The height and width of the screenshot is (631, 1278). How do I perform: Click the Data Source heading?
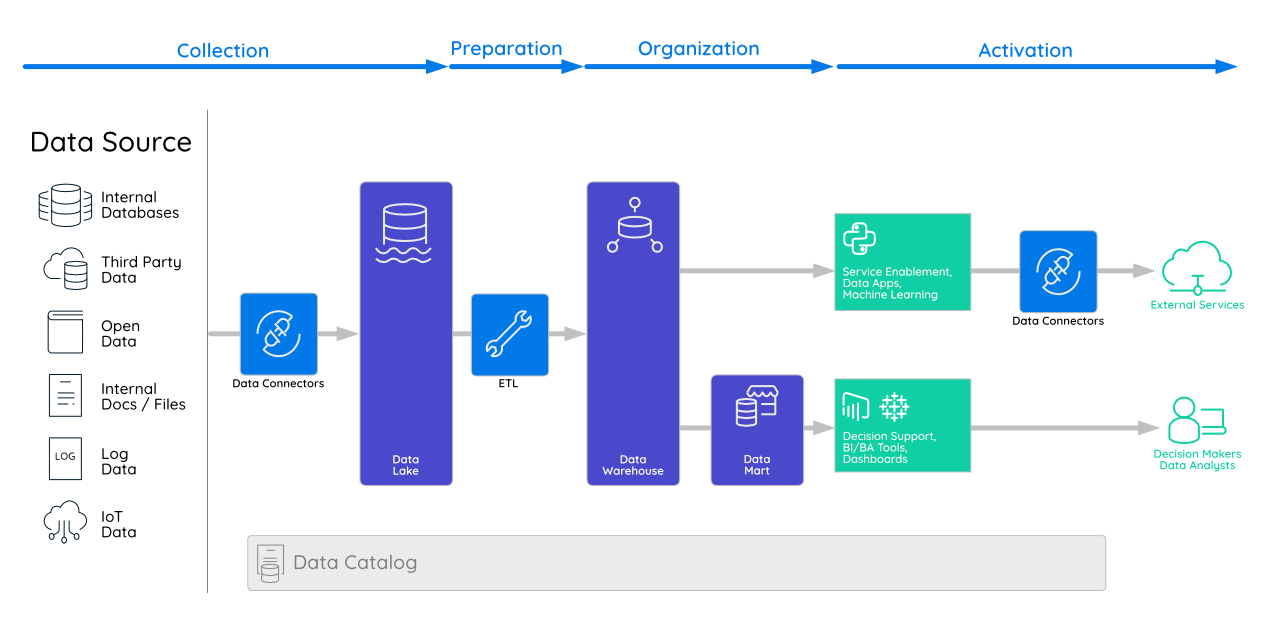(111, 142)
